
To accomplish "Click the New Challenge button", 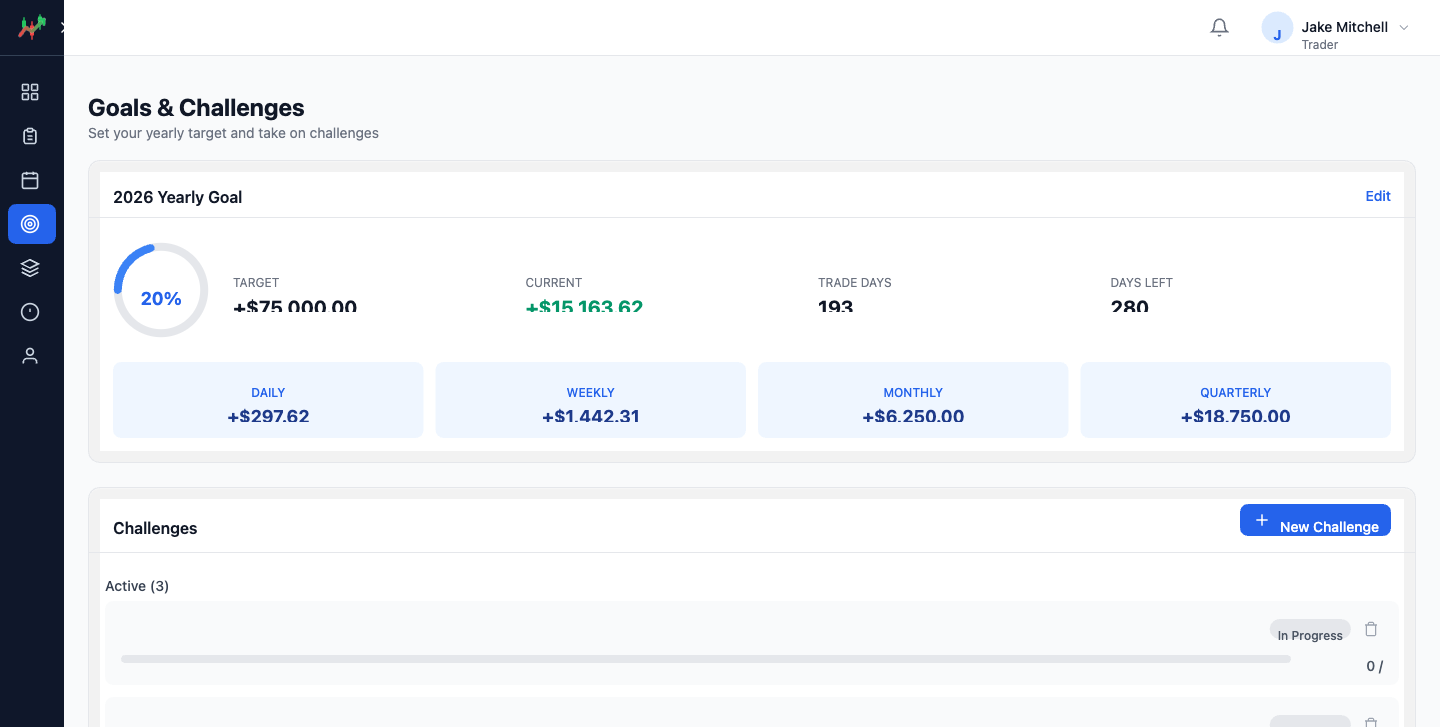I will tap(1314, 520).
